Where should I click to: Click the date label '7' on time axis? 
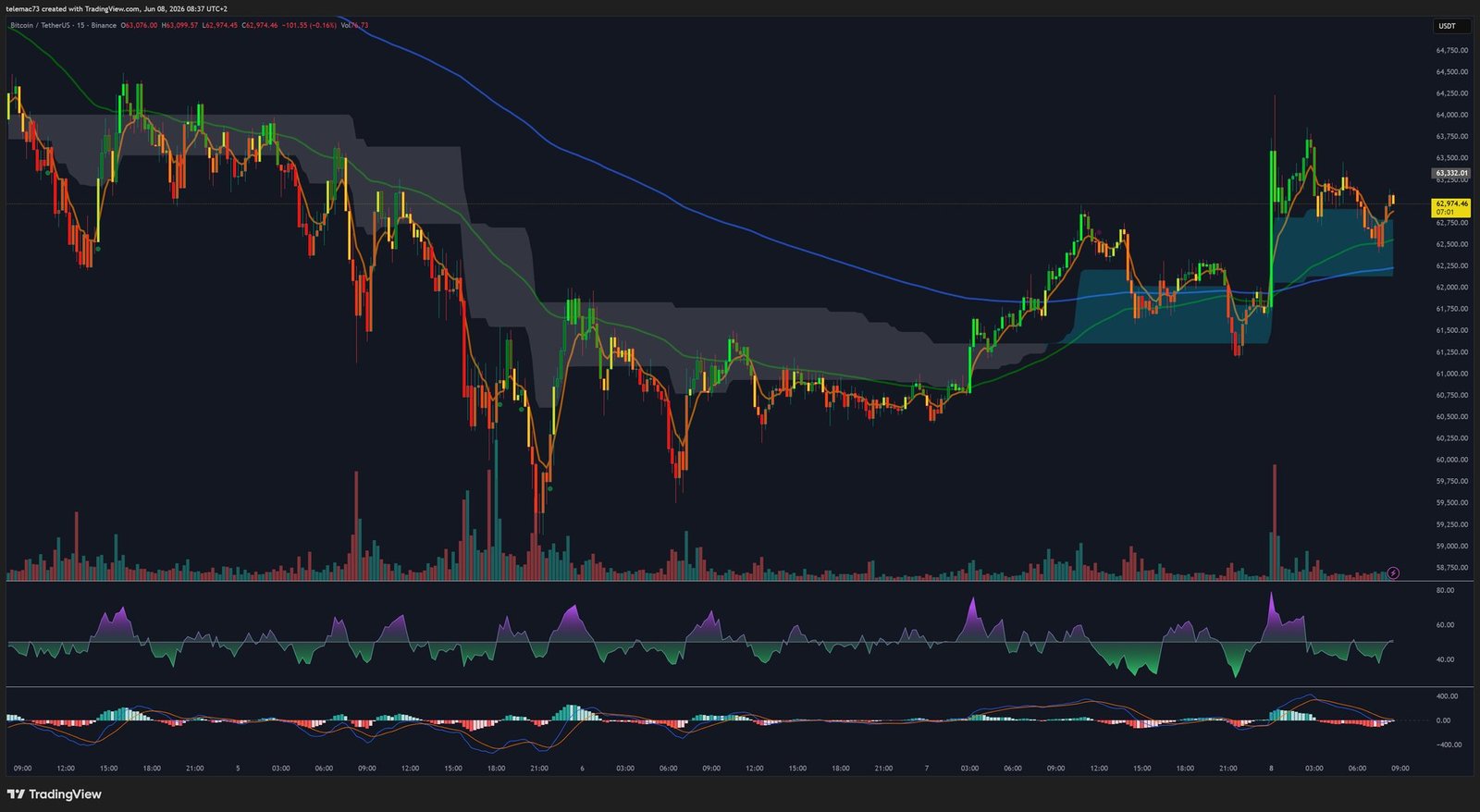tap(926, 768)
